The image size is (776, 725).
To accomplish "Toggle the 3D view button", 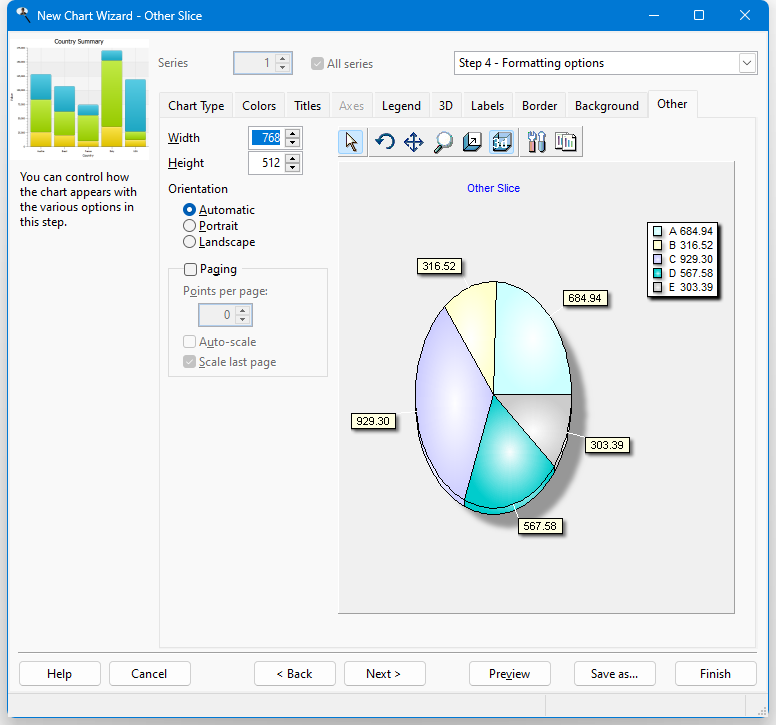I will pos(501,142).
